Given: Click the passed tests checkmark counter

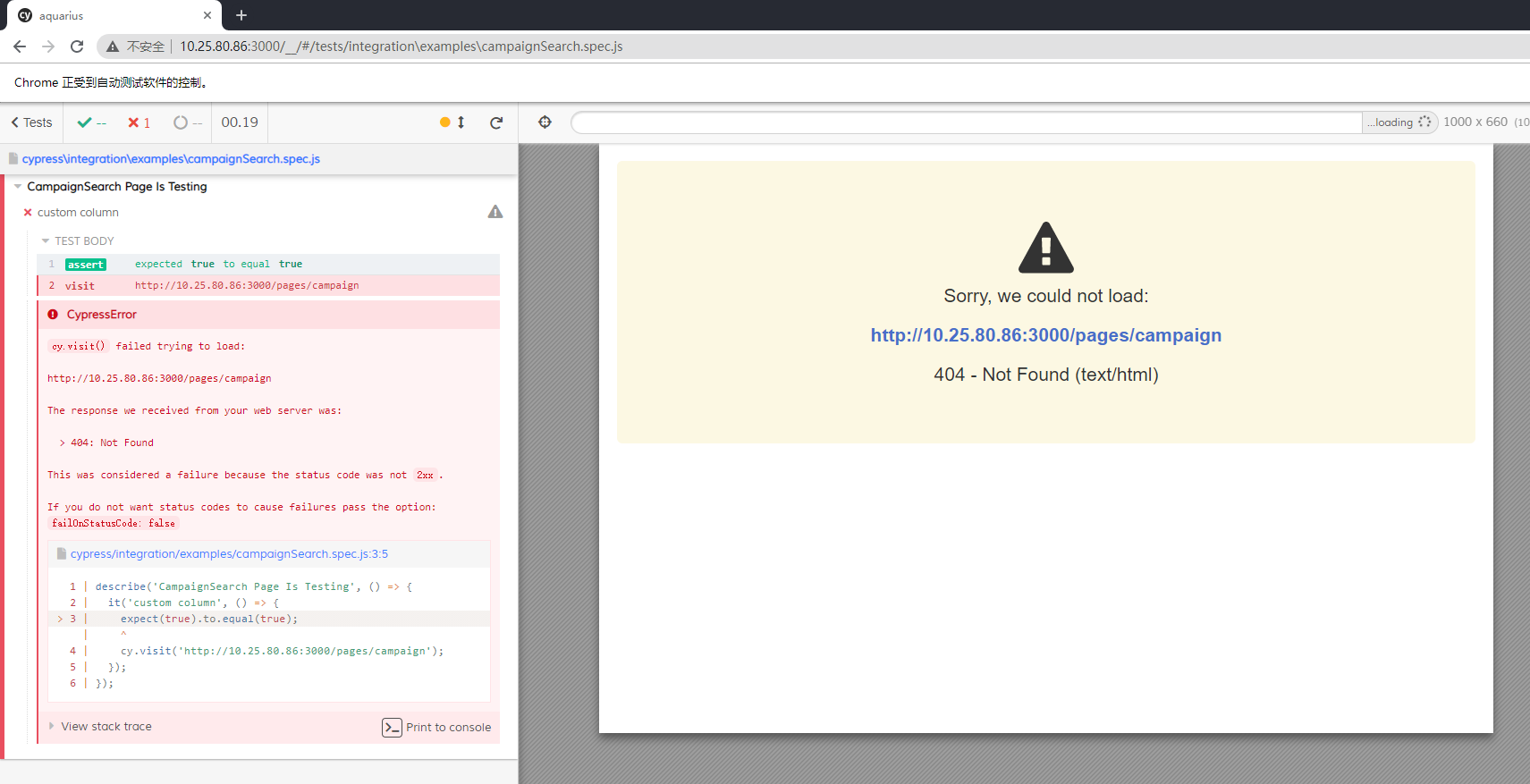Looking at the screenshot, I should 91,122.
